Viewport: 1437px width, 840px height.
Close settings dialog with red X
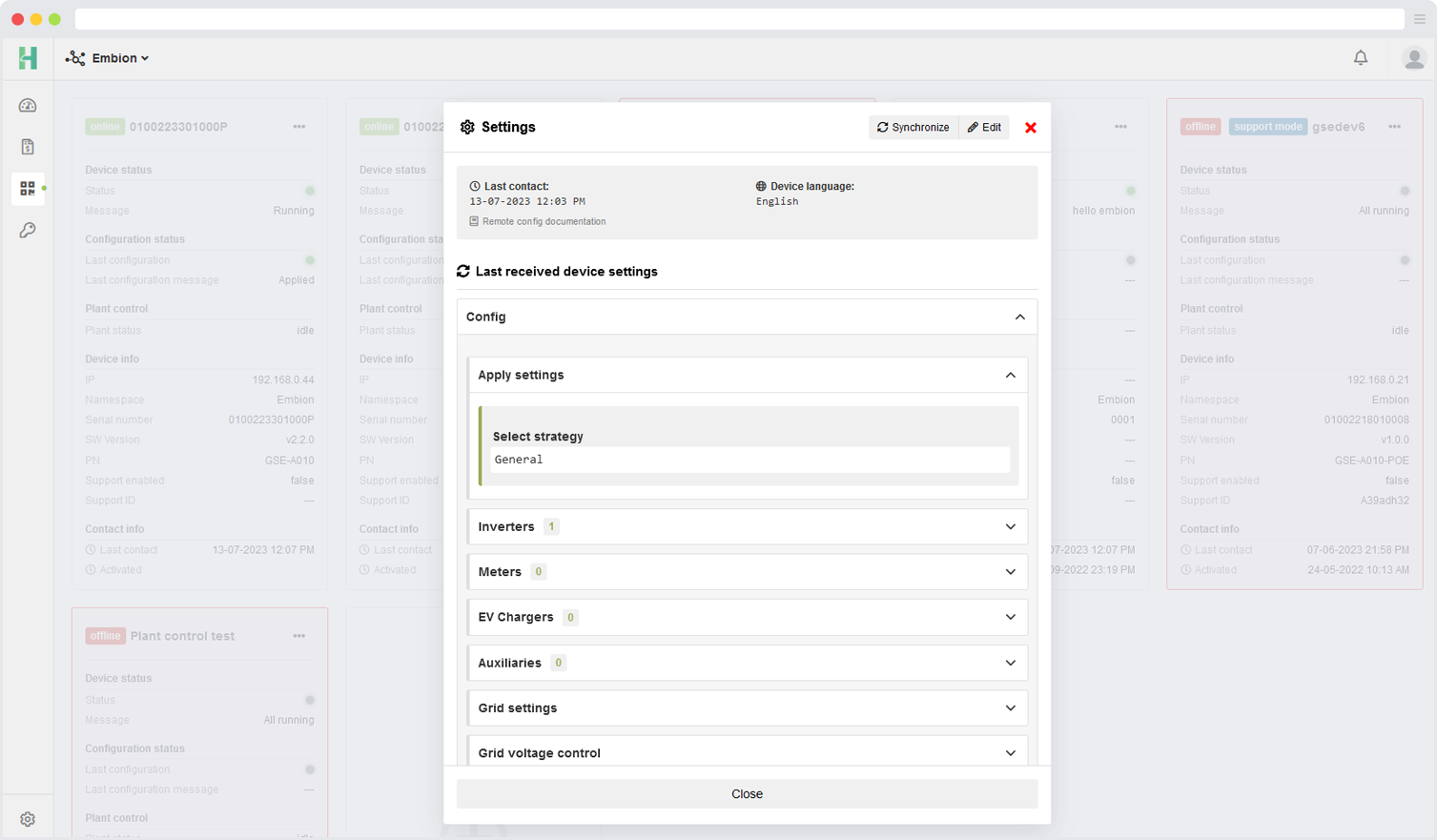pos(1030,128)
